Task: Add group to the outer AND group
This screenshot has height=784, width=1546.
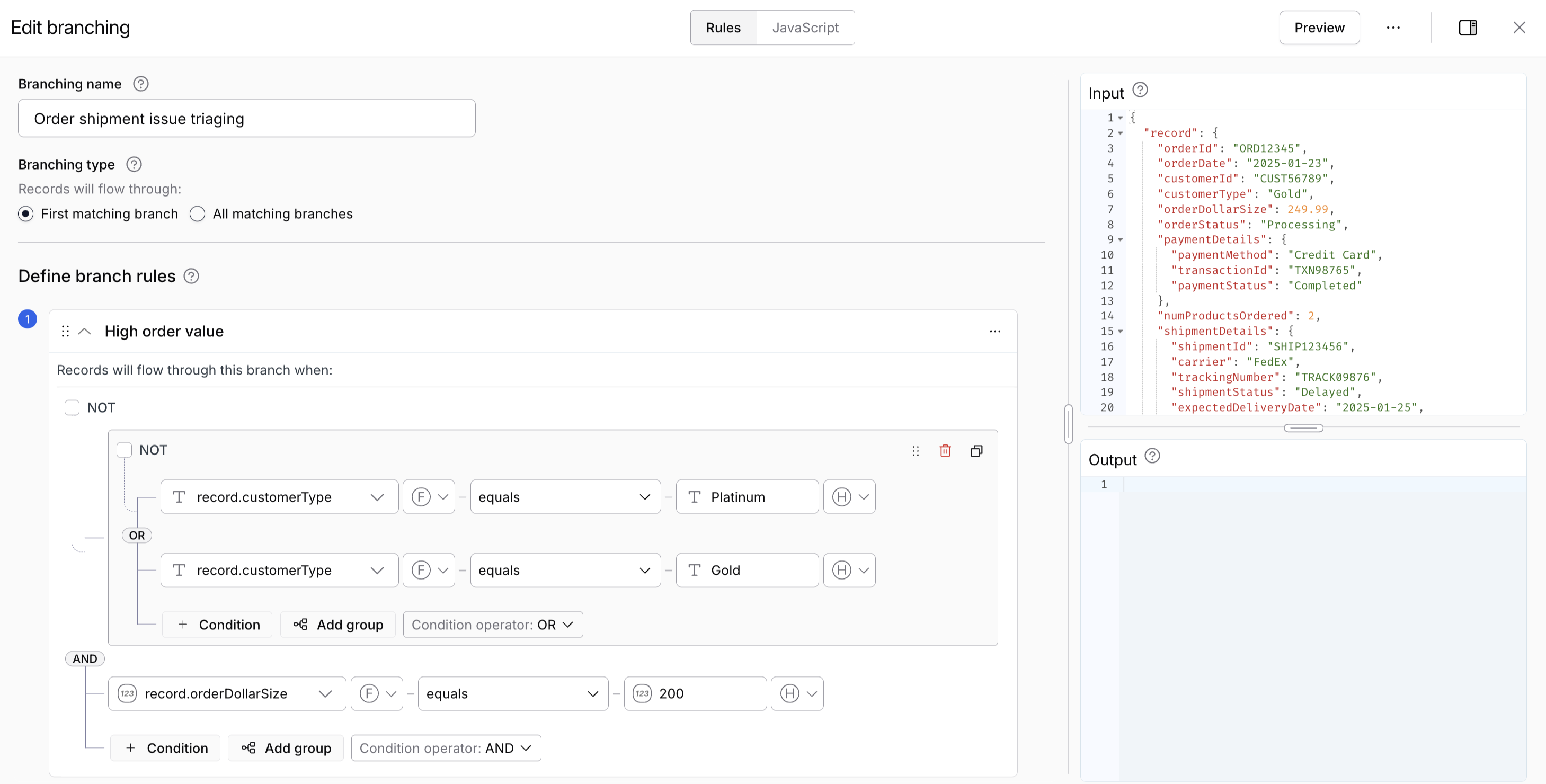Action: tap(286, 749)
